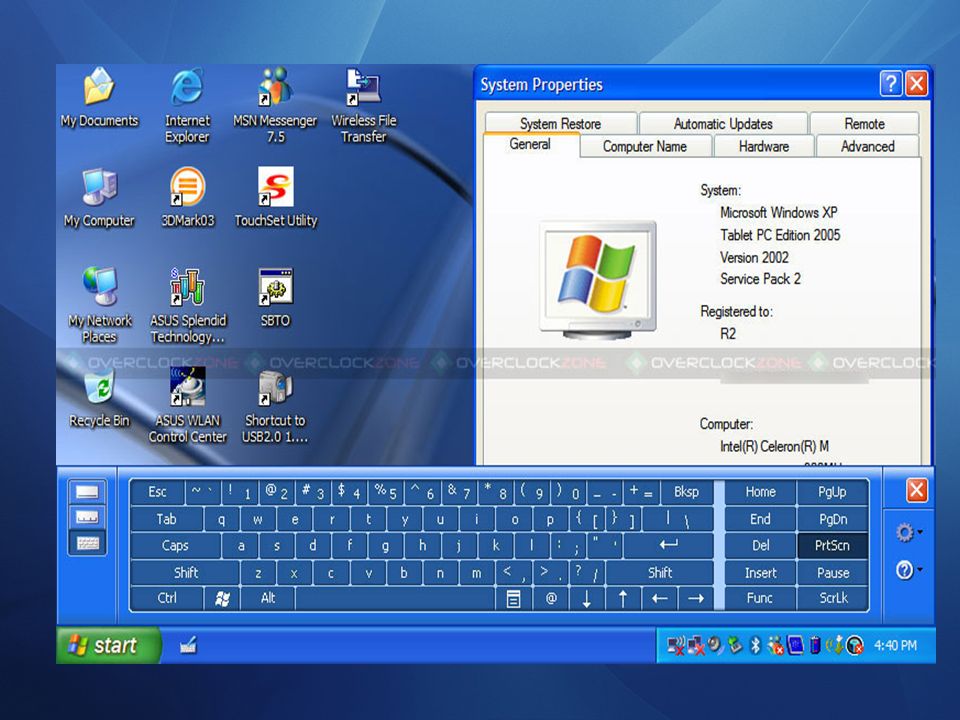
Task: Switch Input Panel to character pad mode
Action: click(88, 517)
